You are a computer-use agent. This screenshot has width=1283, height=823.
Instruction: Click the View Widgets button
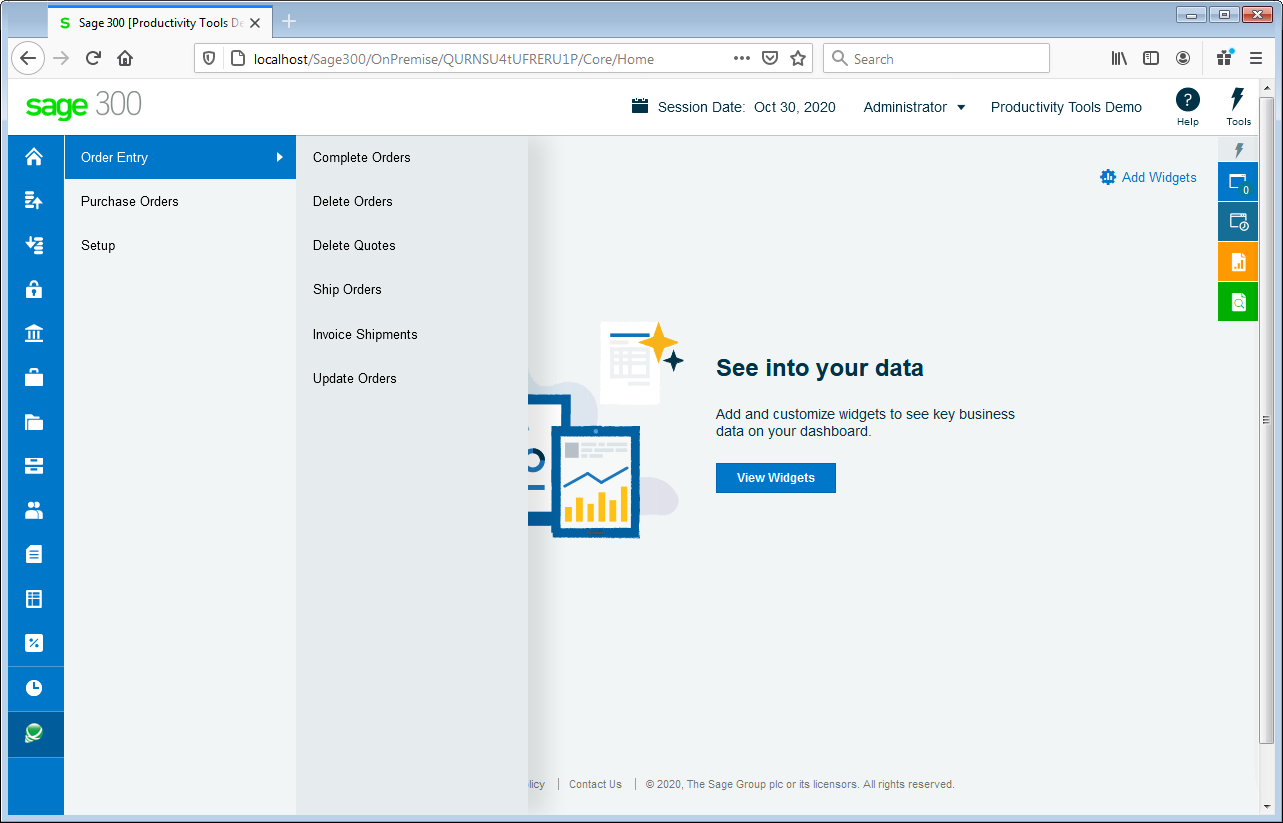click(x=776, y=478)
